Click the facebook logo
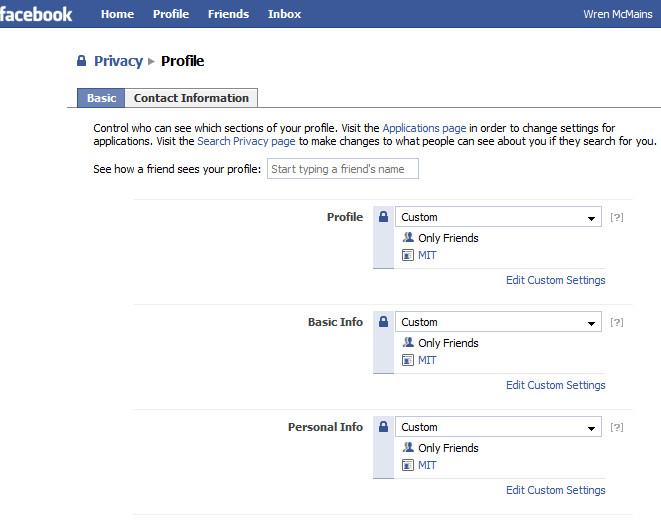 (x=36, y=14)
